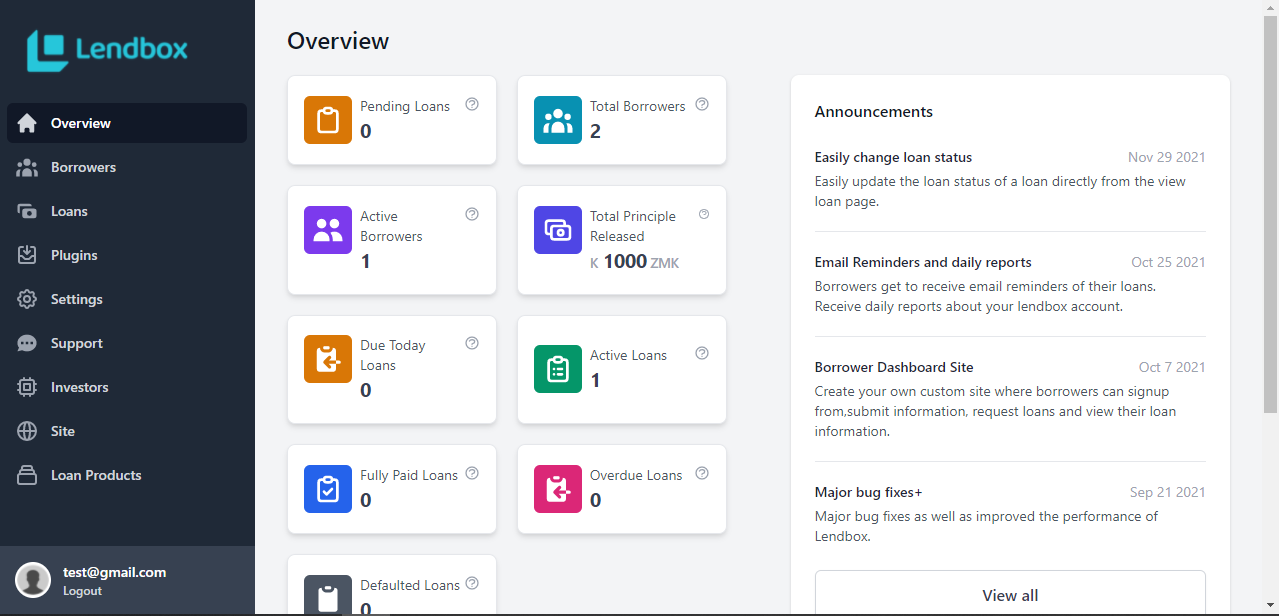The height and width of the screenshot is (616, 1279).
Task: Click the help icon beside Total Principle Released
Action: tap(702, 214)
